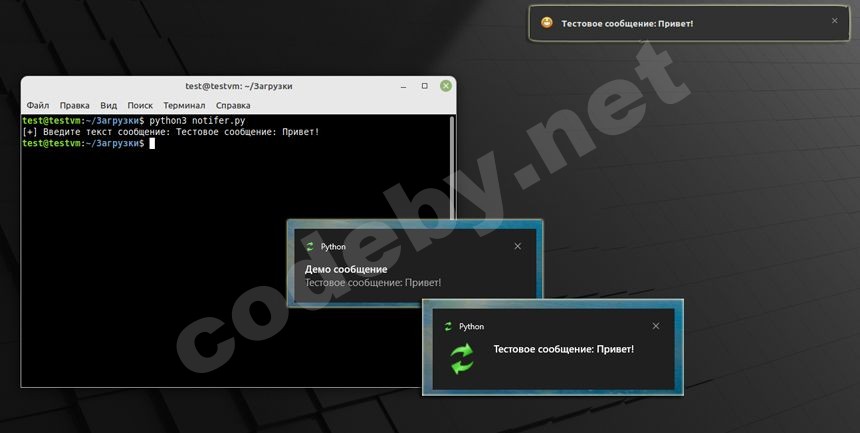Viewport: 860px width, 433px height.
Task: Open the Правка menu
Action: coord(75,105)
